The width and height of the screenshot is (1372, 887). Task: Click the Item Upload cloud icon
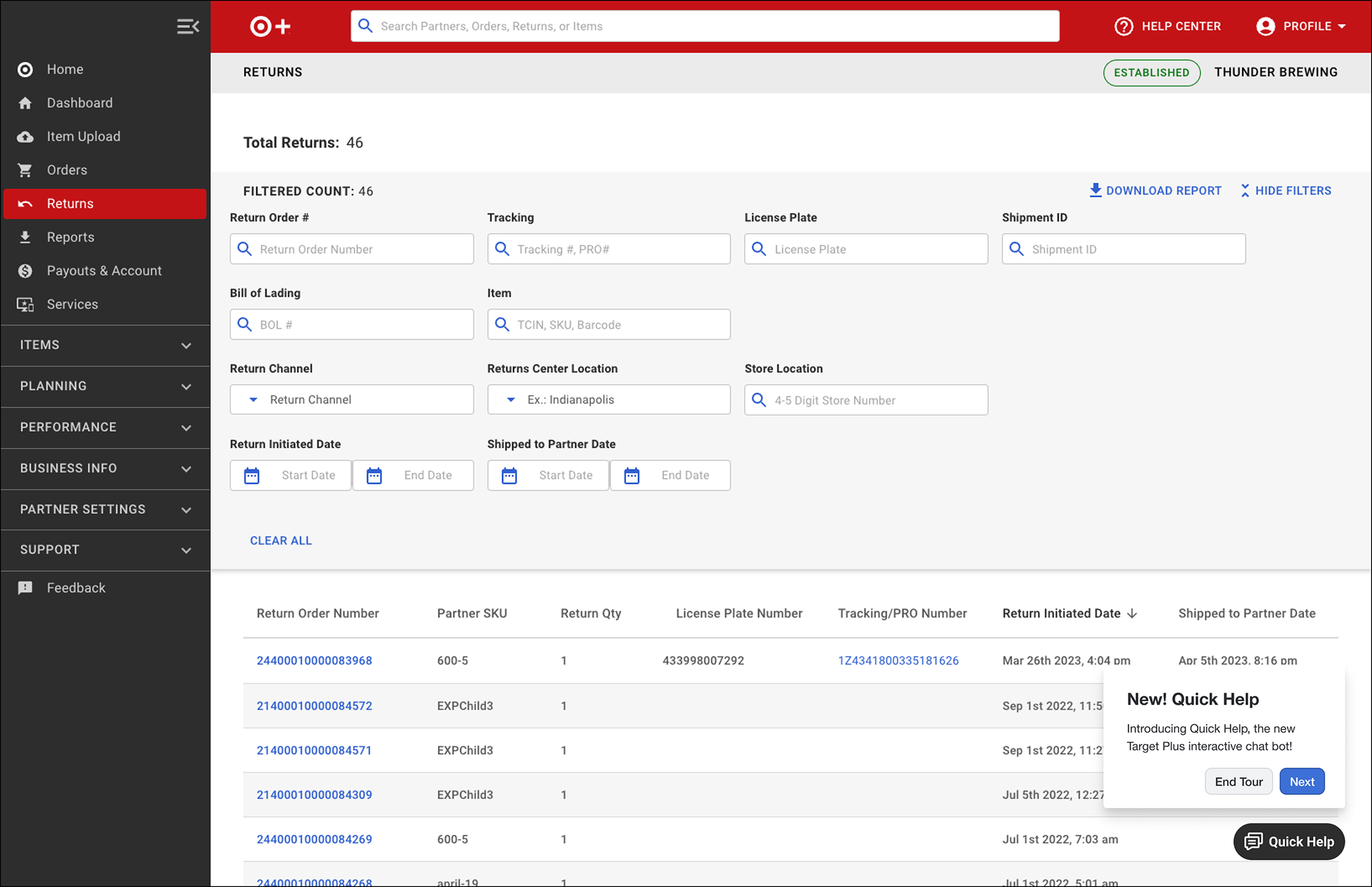25,137
